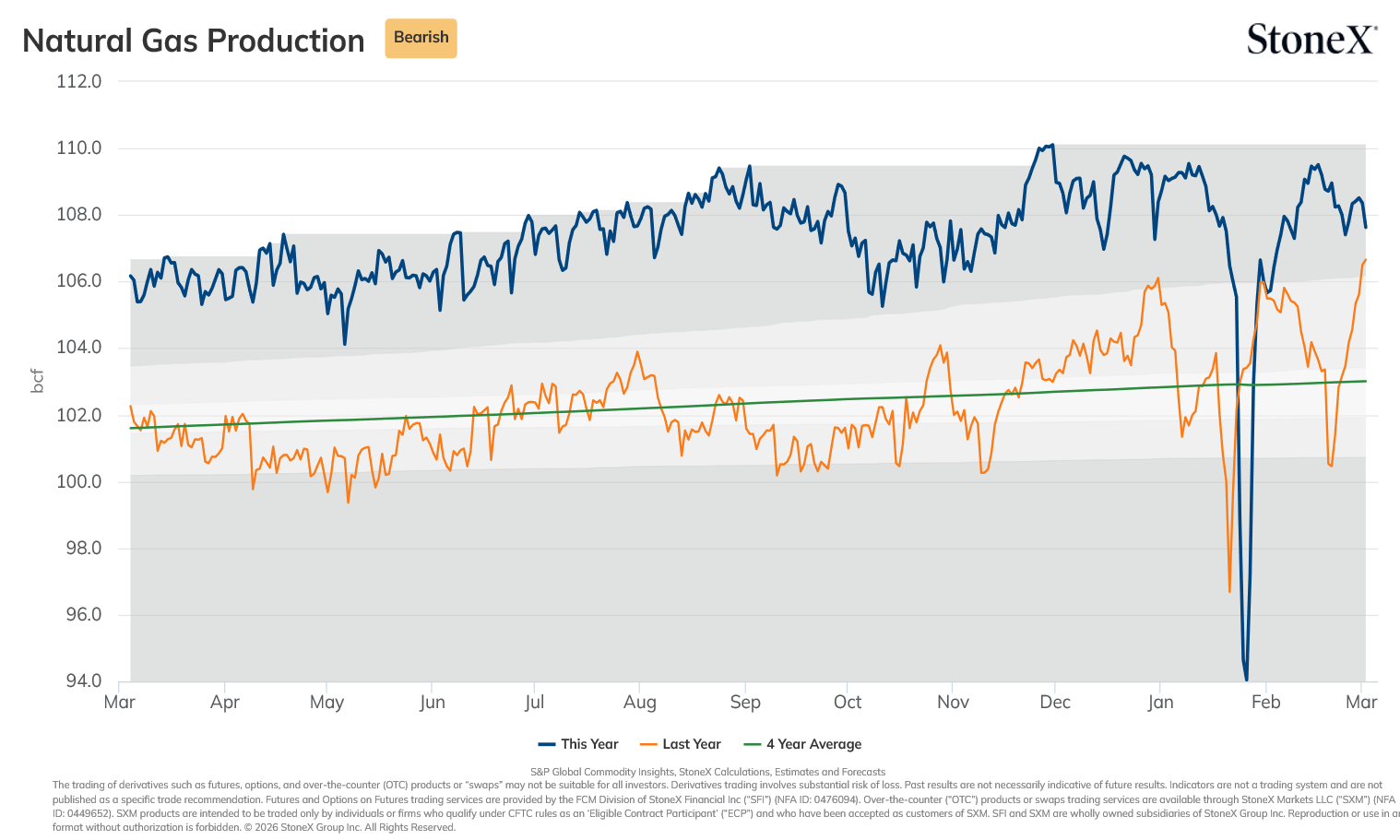Click the May x-axis label
This screenshot has height=840, width=1400.
point(327,703)
